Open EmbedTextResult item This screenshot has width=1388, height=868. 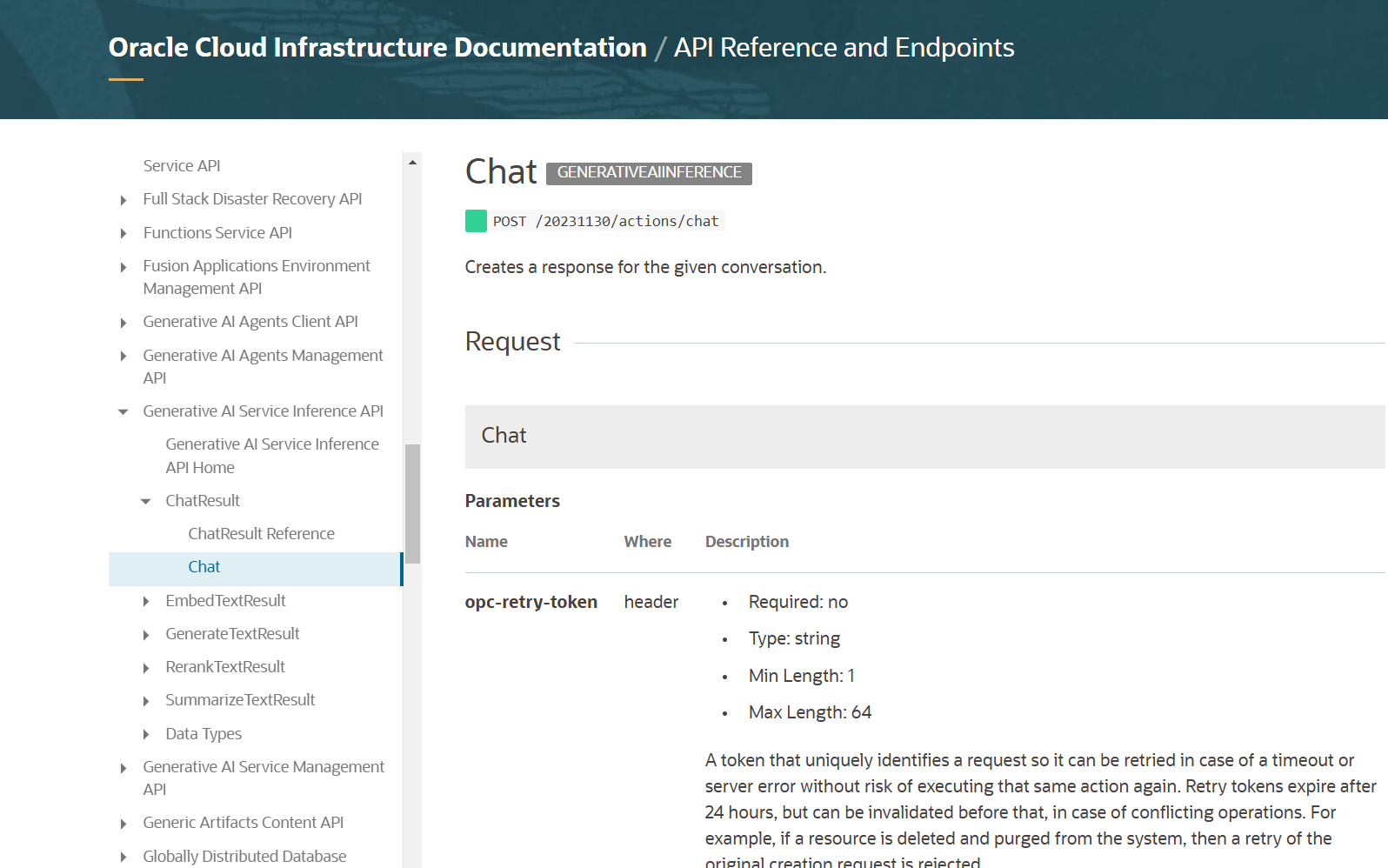[225, 600]
